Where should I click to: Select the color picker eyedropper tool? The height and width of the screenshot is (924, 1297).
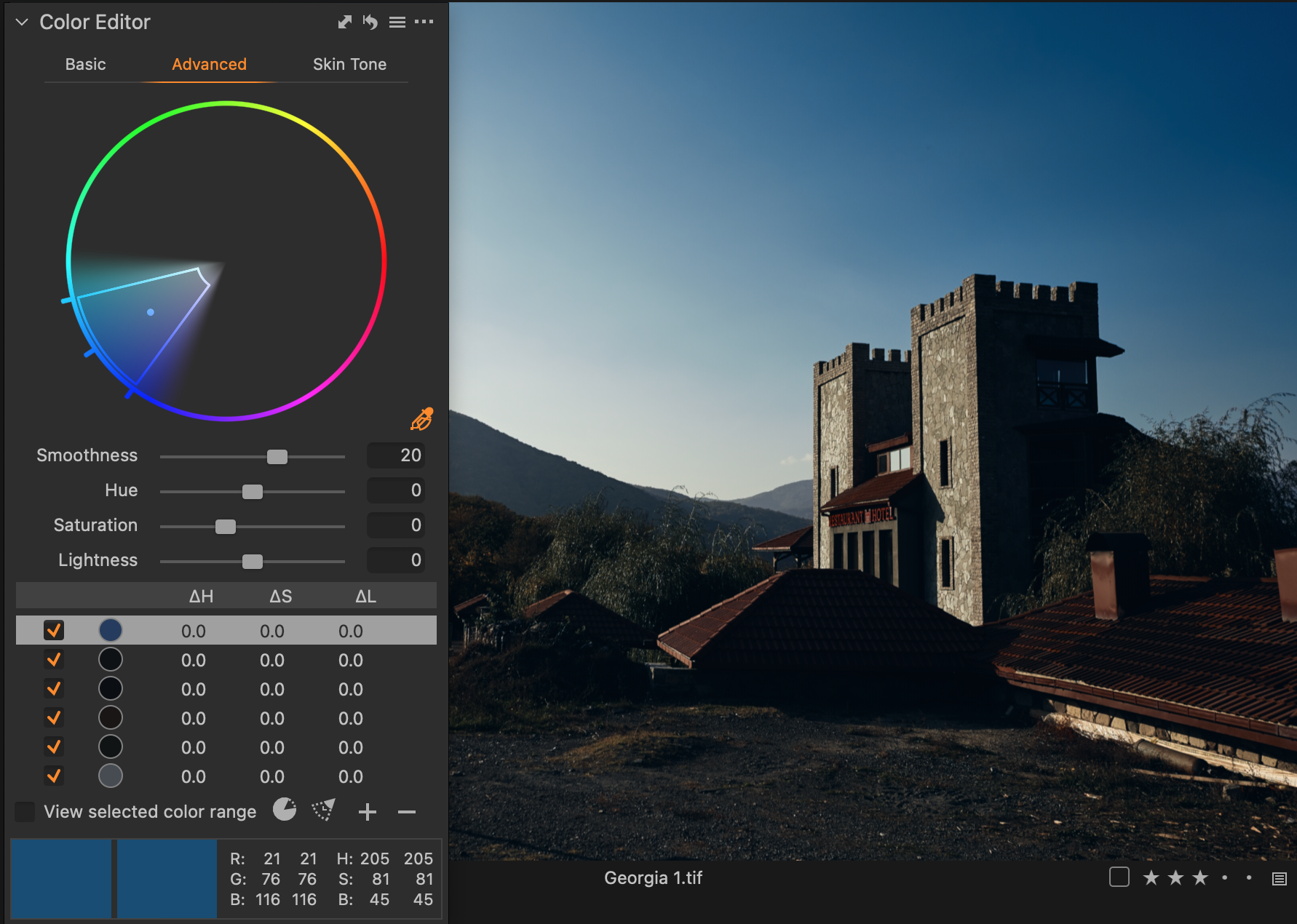421,419
